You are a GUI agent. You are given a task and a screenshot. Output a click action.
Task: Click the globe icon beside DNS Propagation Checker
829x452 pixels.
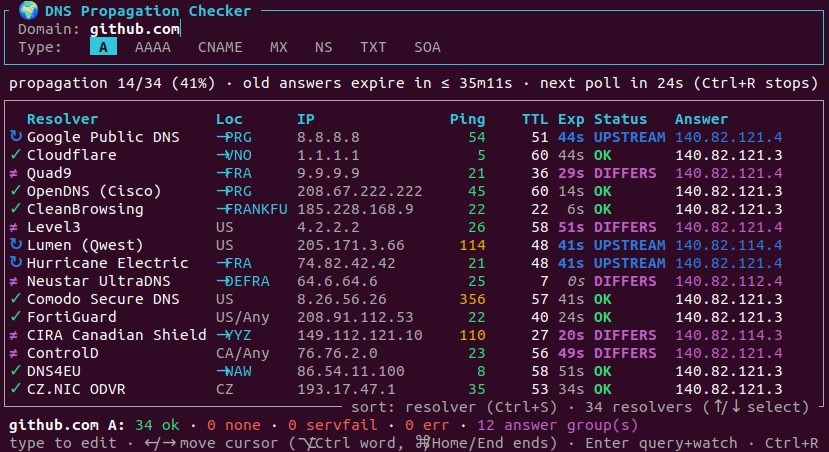click(x=28, y=10)
